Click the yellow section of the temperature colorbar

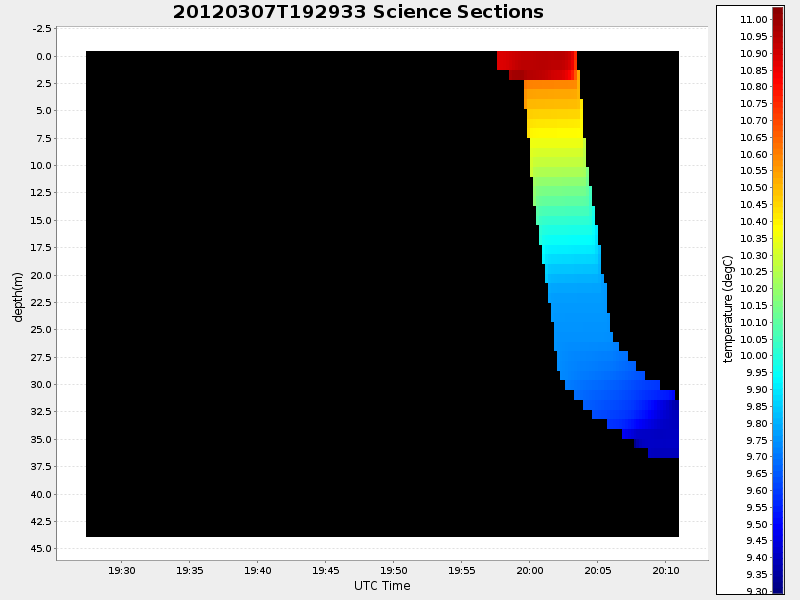pos(778,235)
